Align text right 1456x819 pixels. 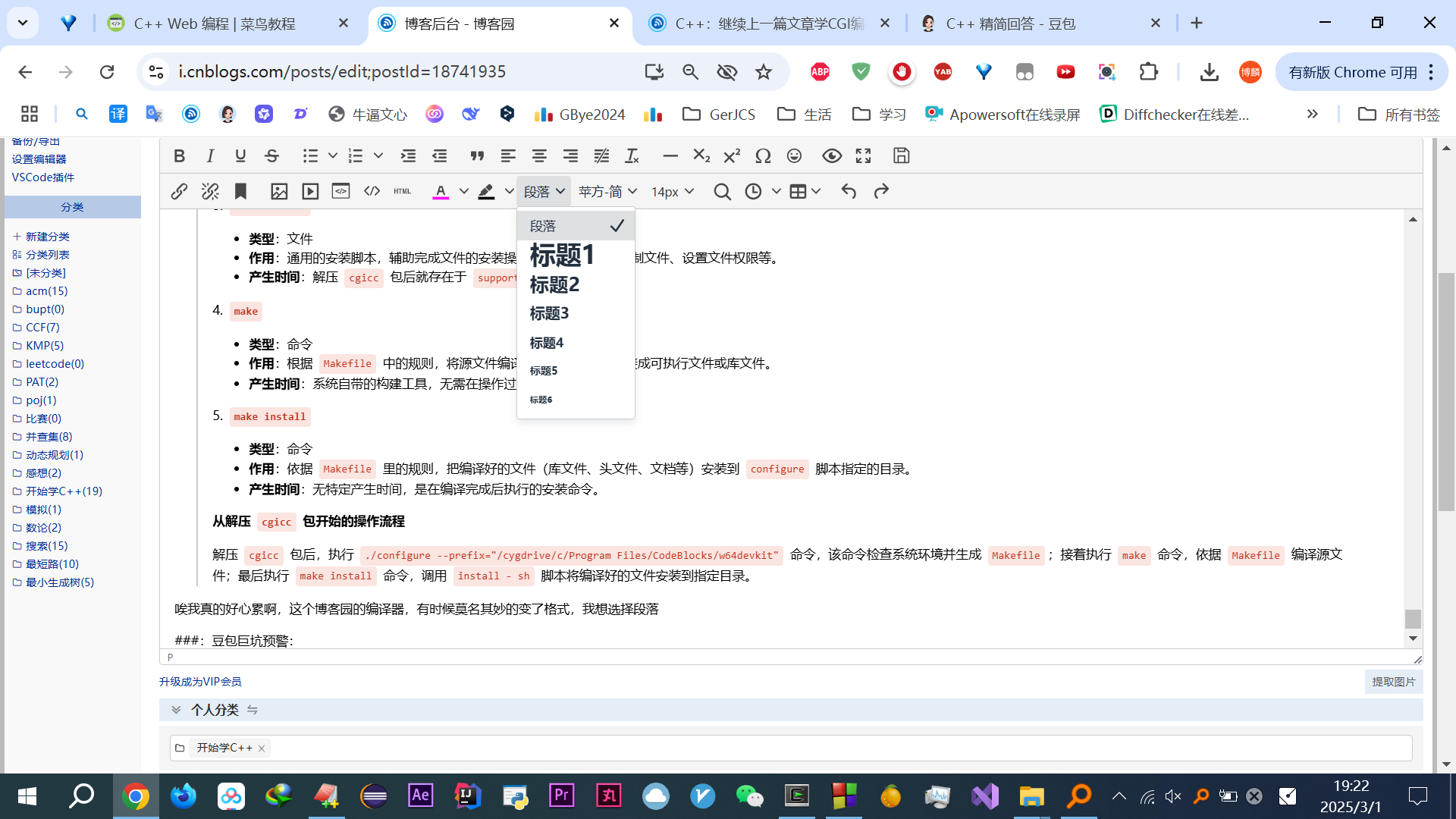[570, 156]
